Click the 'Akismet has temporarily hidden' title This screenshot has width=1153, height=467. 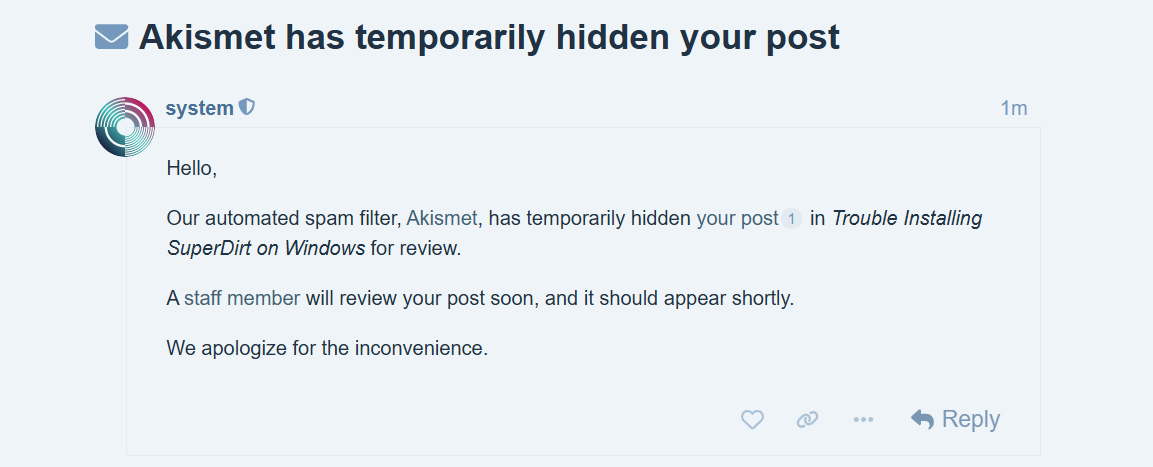click(x=489, y=37)
